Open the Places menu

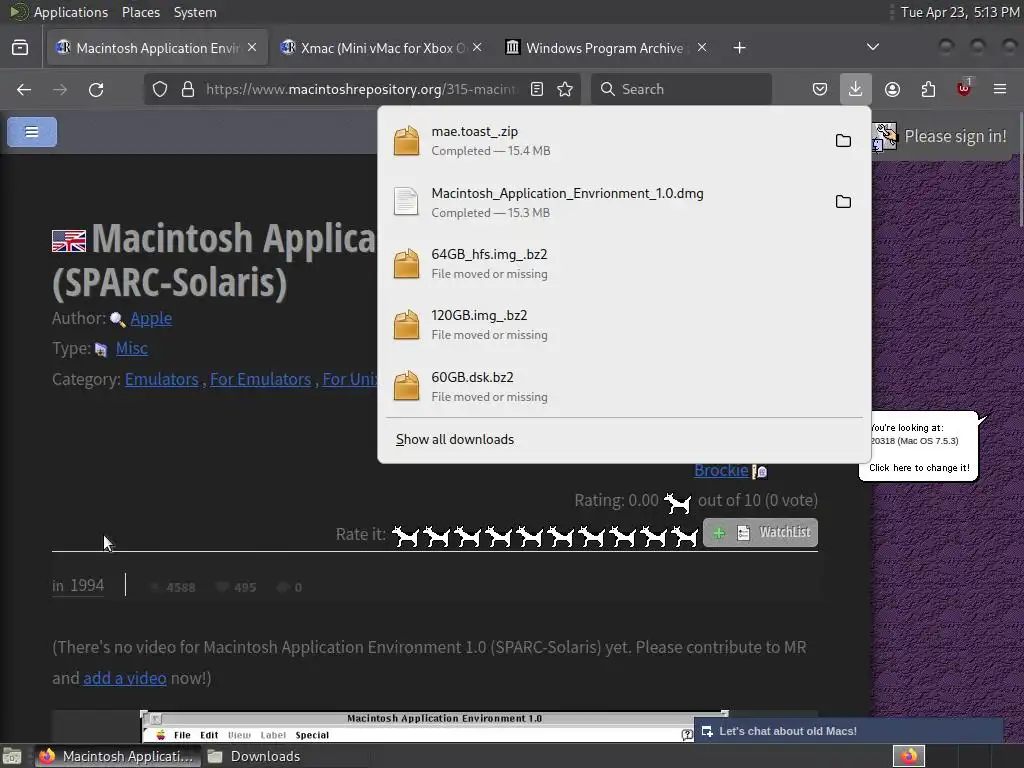coord(140,12)
